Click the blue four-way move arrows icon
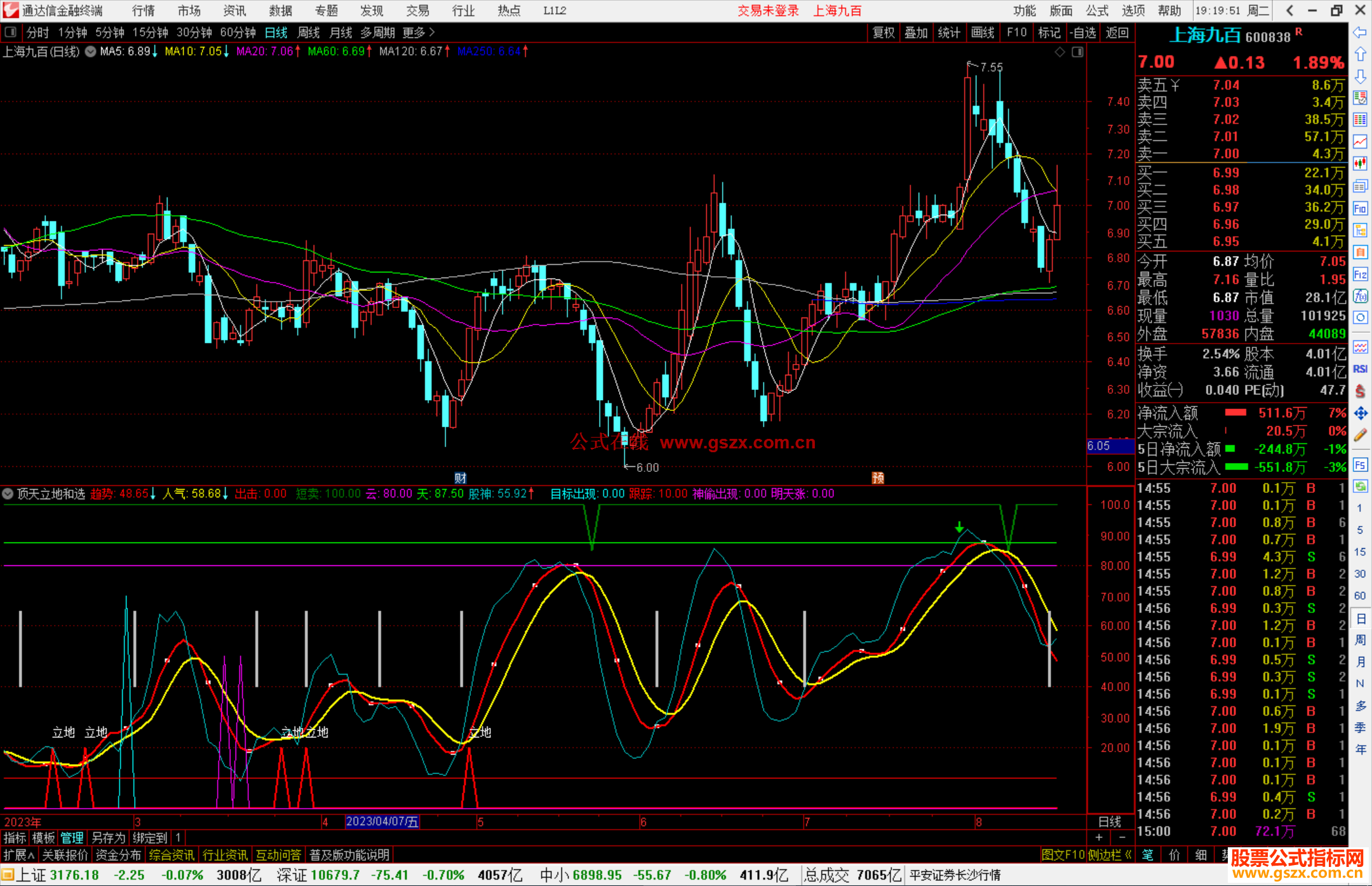This screenshot has width=1372, height=886. point(1360,413)
